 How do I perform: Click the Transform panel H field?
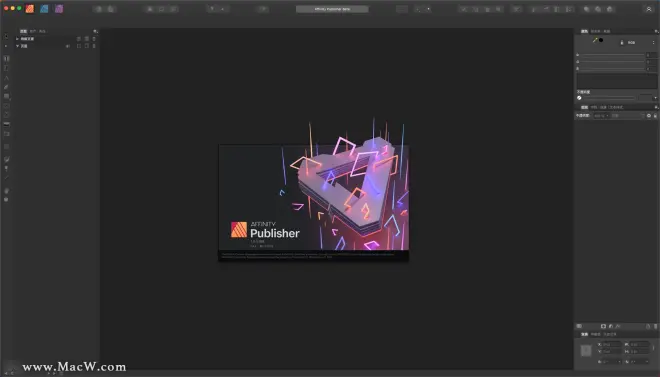click(640, 351)
